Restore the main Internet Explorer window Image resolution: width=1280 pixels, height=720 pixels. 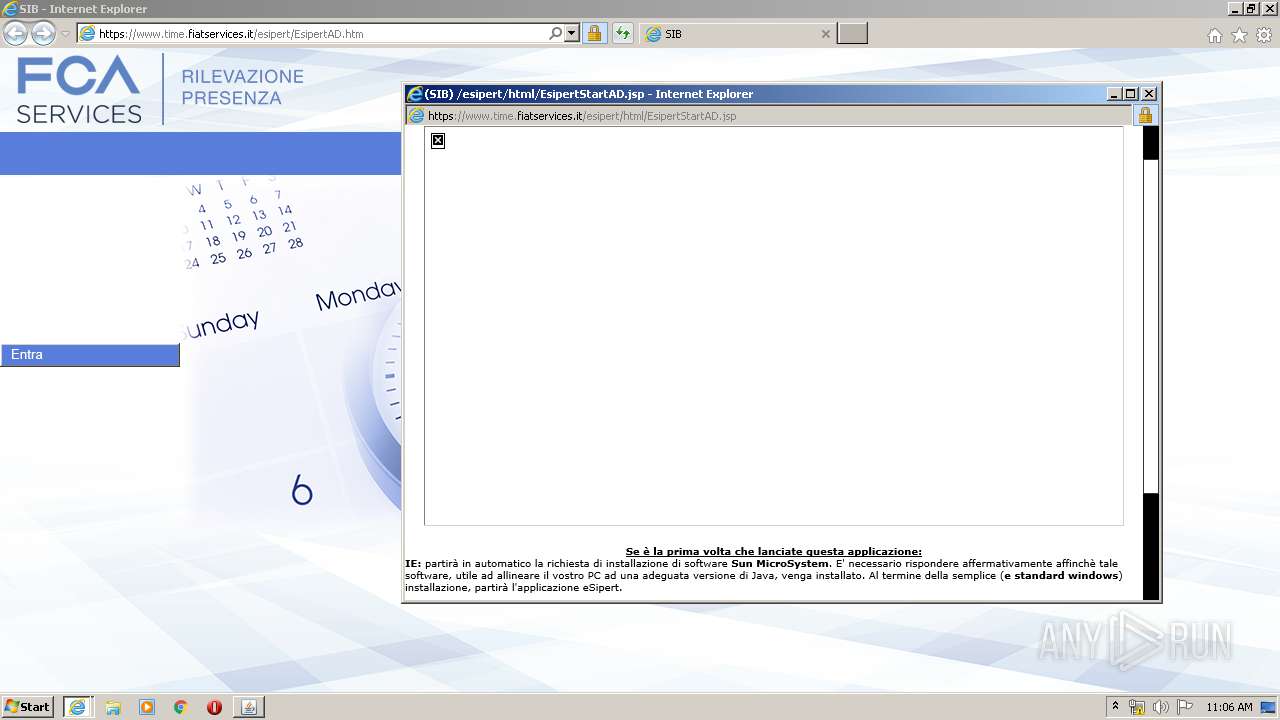pos(1252,9)
